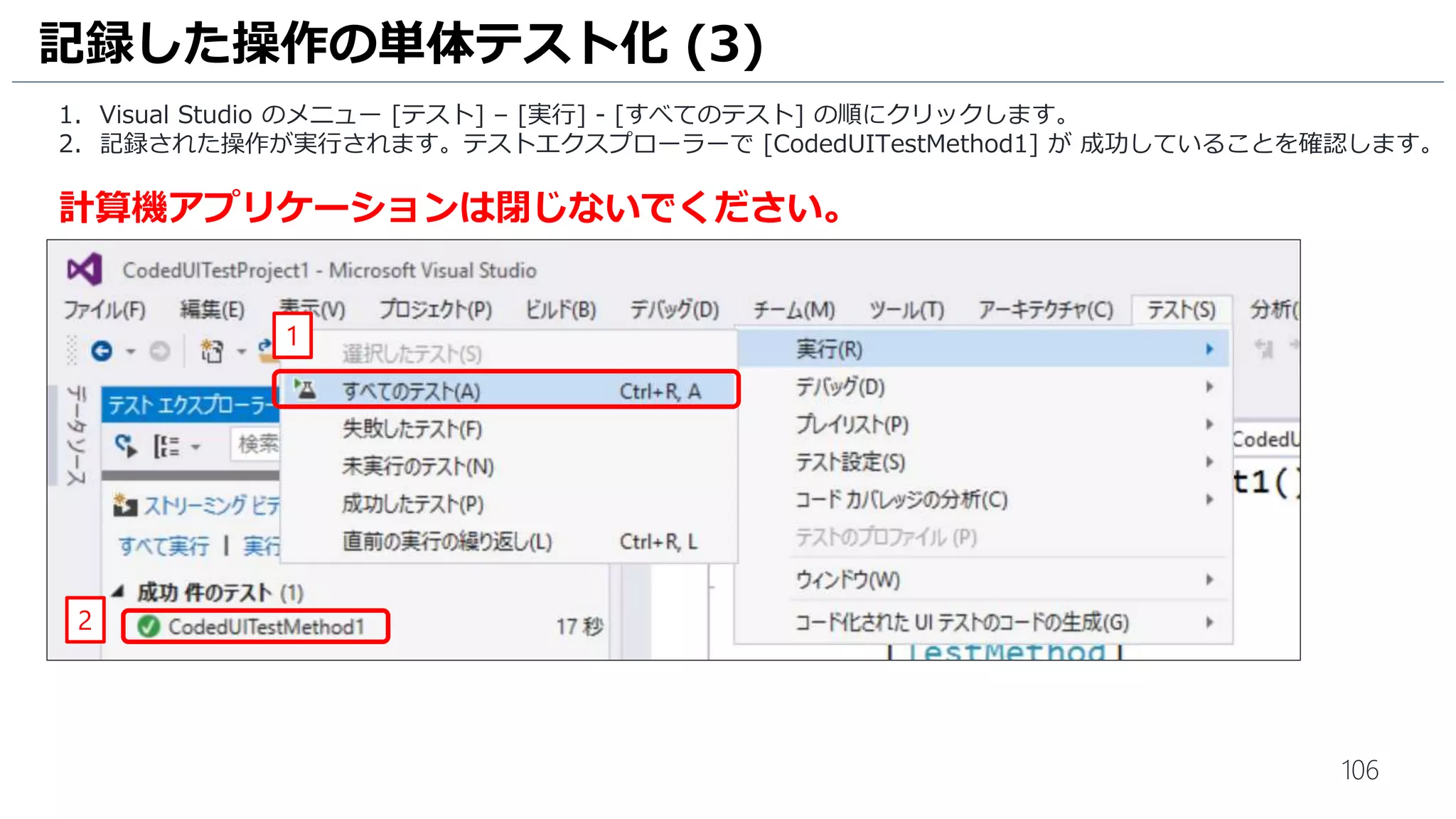Choose 失敗したテスト(F) menu item
Image resolution: width=1456 pixels, height=819 pixels.
(x=508, y=429)
